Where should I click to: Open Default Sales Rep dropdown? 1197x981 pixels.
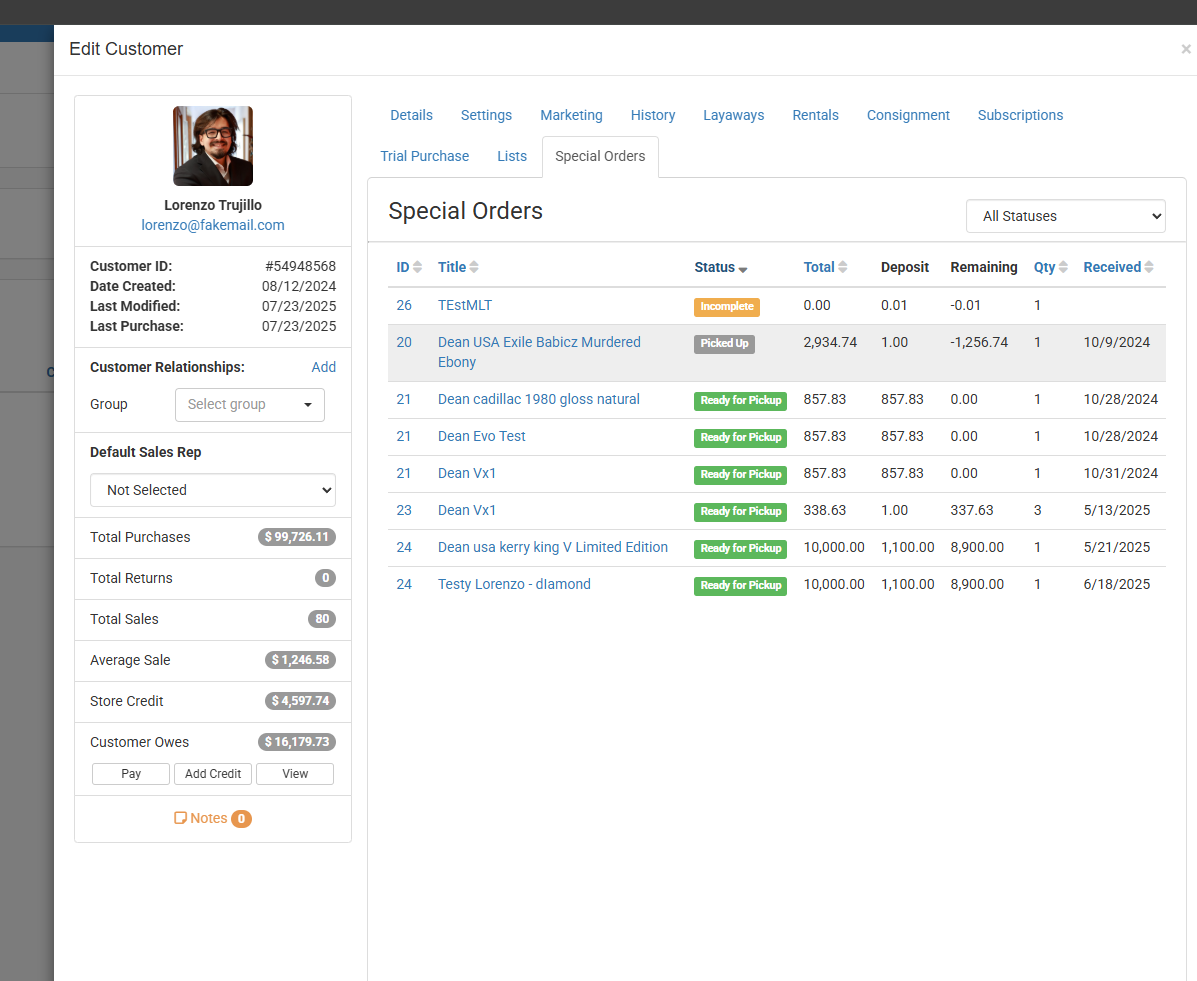coord(213,490)
